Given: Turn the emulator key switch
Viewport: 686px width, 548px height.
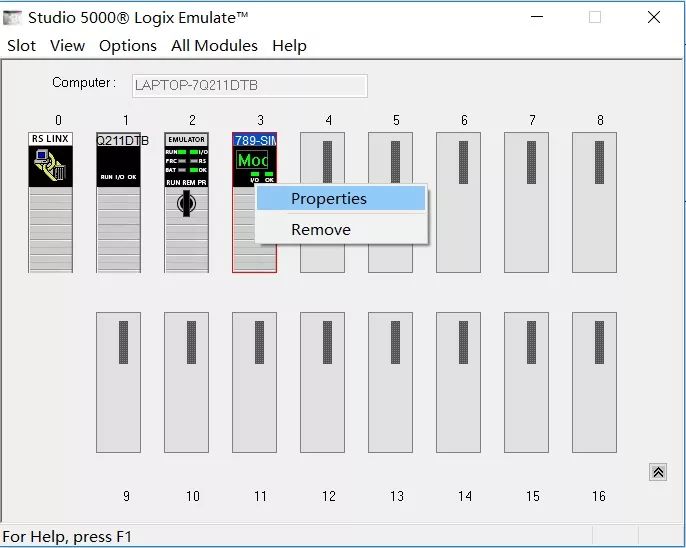Looking at the screenshot, I should tap(186, 203).
